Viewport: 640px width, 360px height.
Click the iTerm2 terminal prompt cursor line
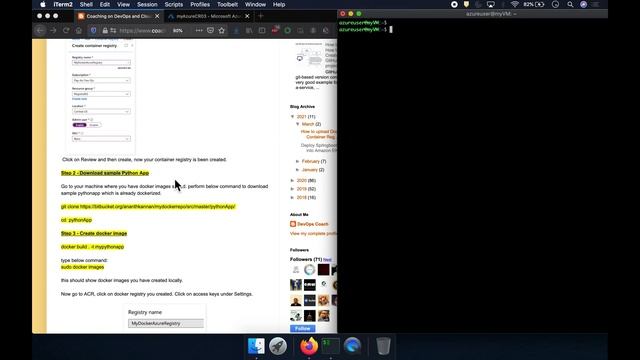[366, 29]
